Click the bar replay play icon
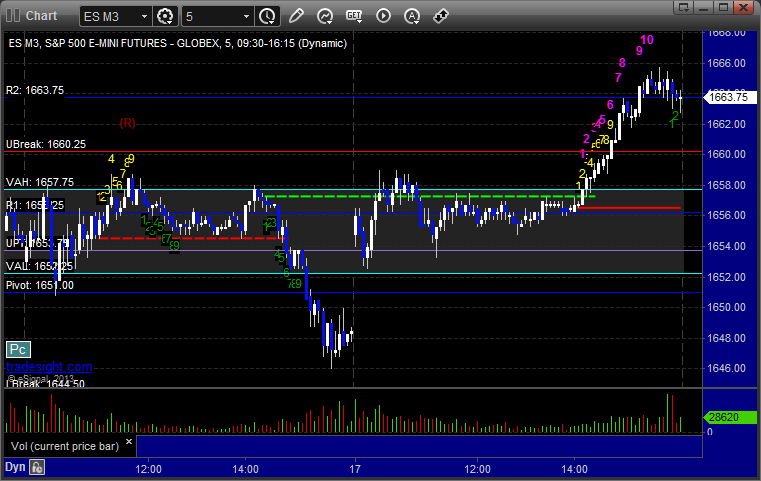The width and height of the screenshot is (761, 481). (x=383, y=16)
